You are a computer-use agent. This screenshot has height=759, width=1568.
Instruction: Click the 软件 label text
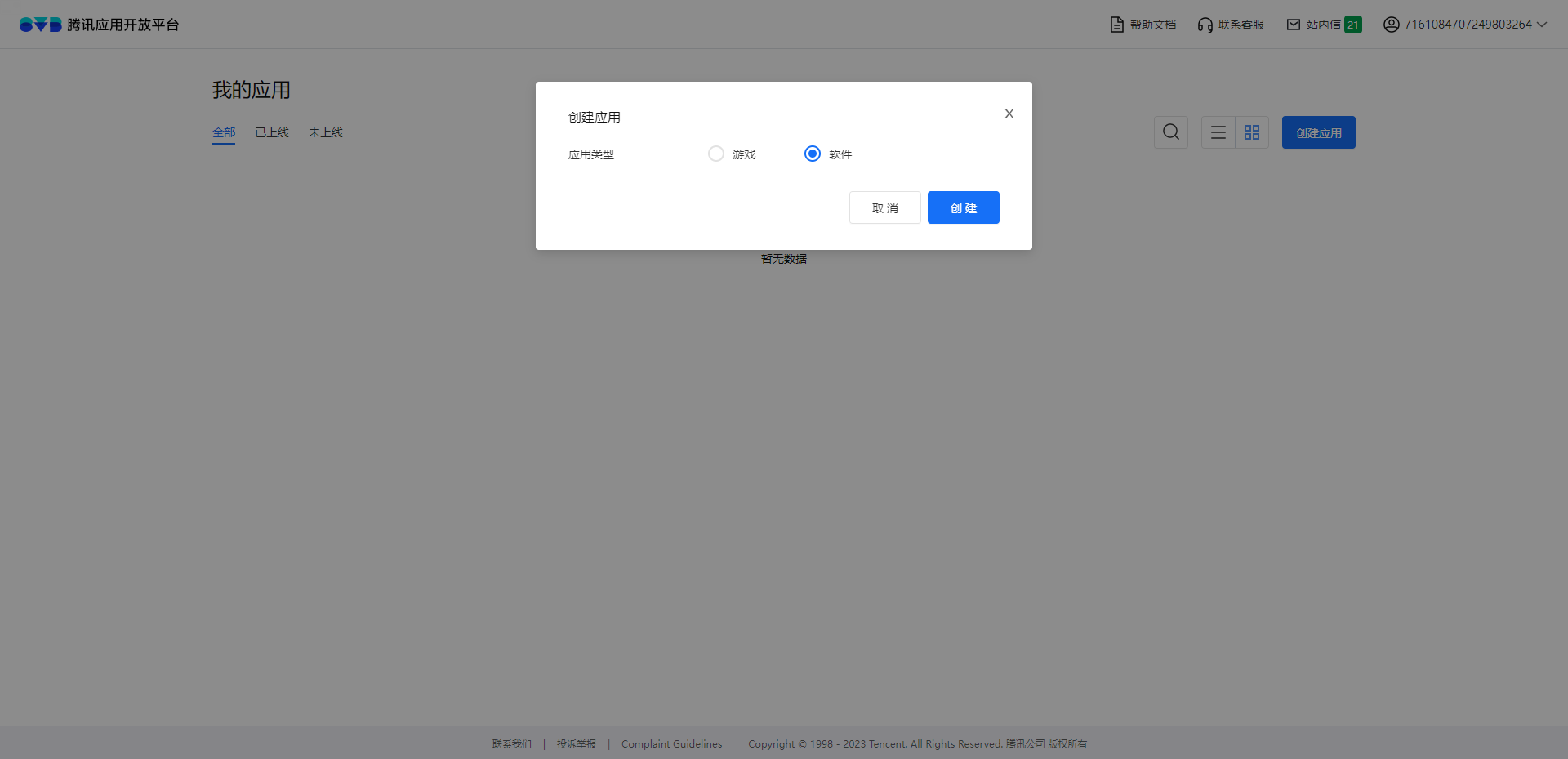click(840, 154)
